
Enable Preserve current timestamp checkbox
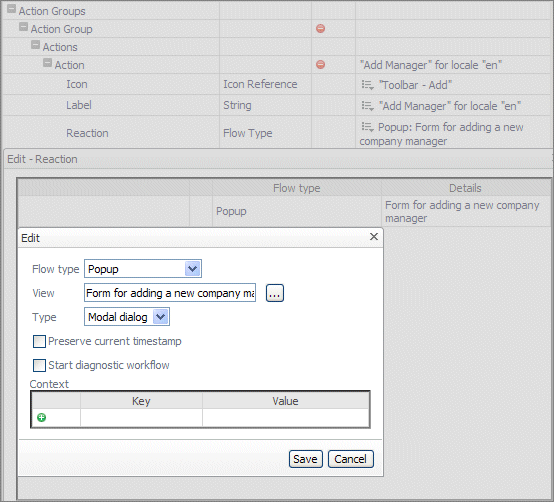click(39, 342)
